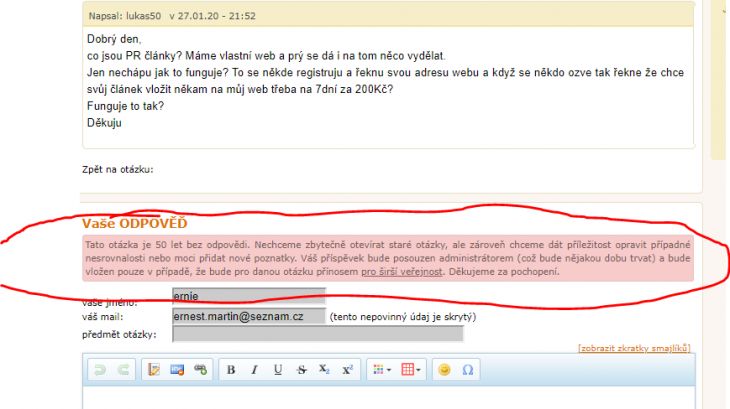Apply subscript formatting

(324, 370)
